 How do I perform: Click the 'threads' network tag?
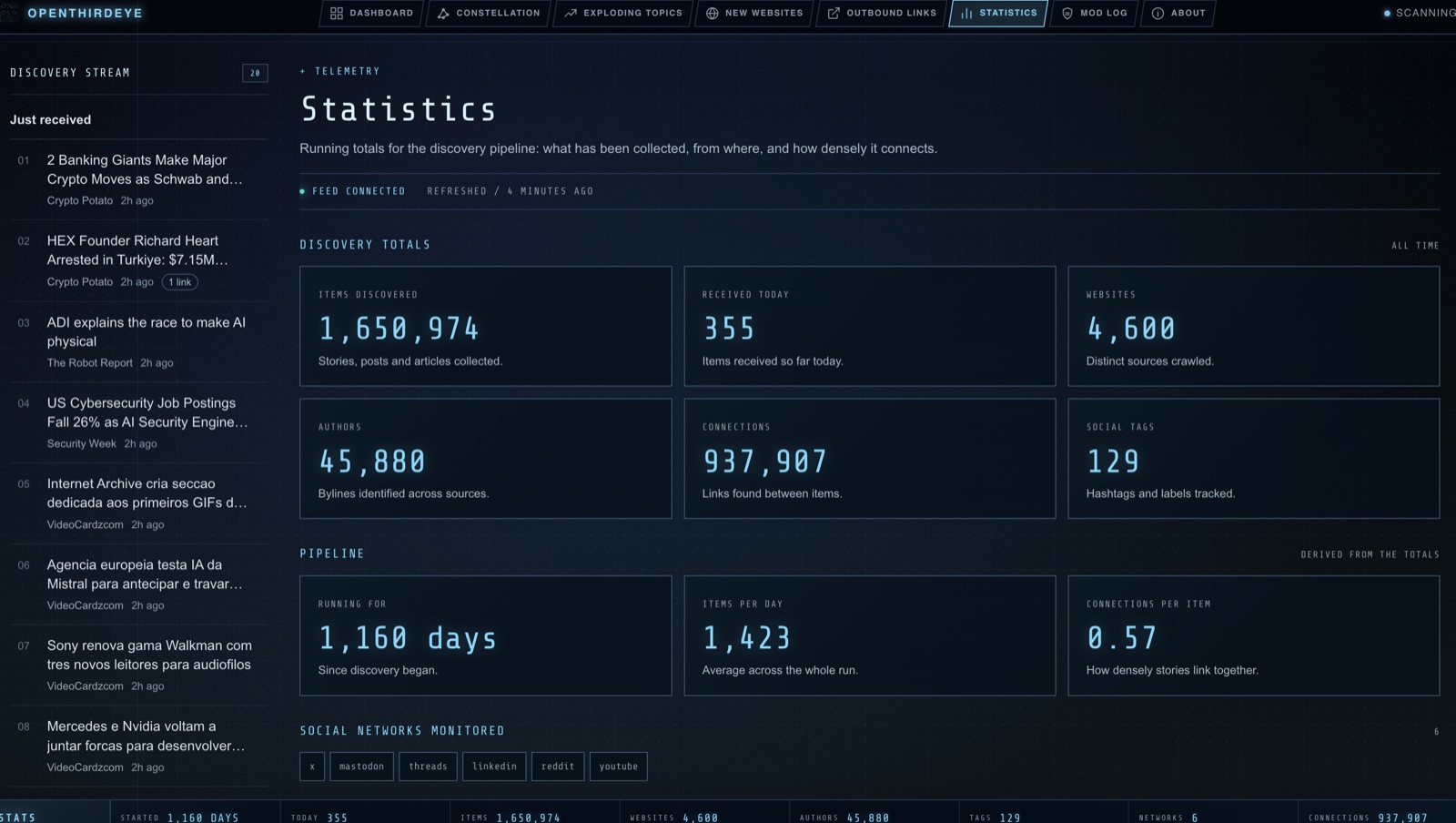pyautogui.click(x=429, y=767)
